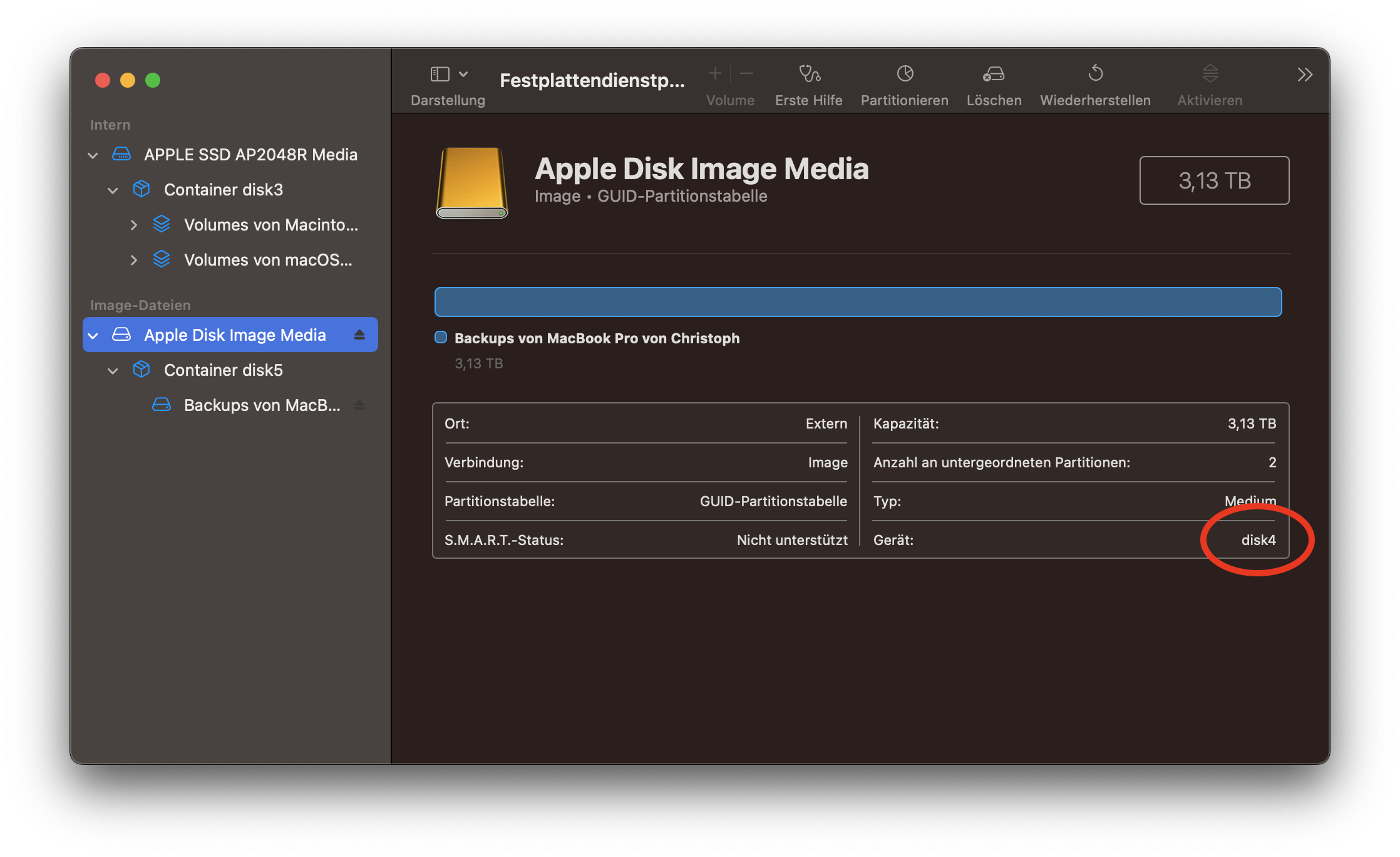Click 'Nicht unterstützt' S.M.A.R.T. value
This screenshot has height=857, width=1400.
[792, 540]
